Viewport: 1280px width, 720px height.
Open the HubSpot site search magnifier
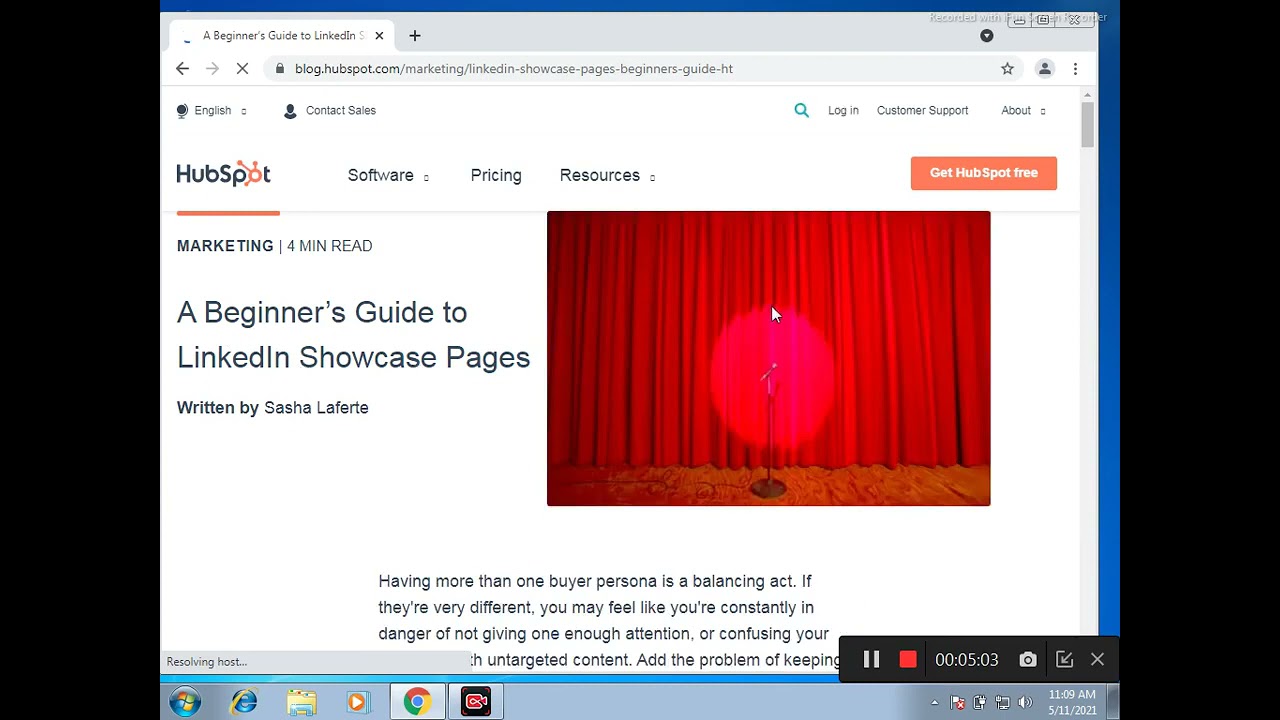801,110
